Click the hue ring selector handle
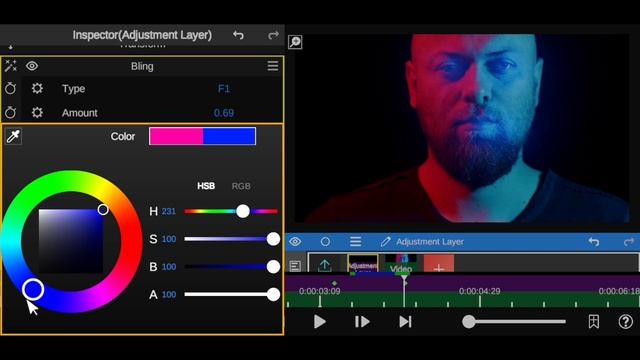 (33, 289)
